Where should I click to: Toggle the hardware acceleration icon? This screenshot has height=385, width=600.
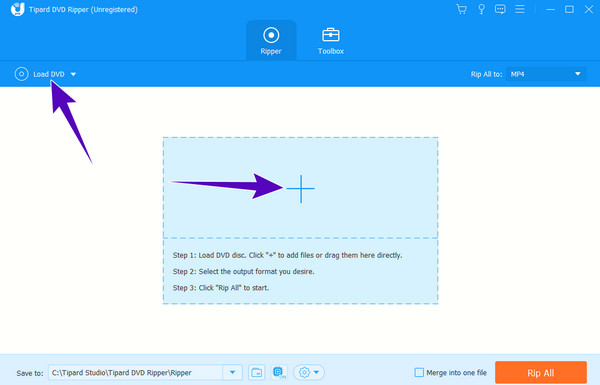pyautogui.click(x=279, y=372)
